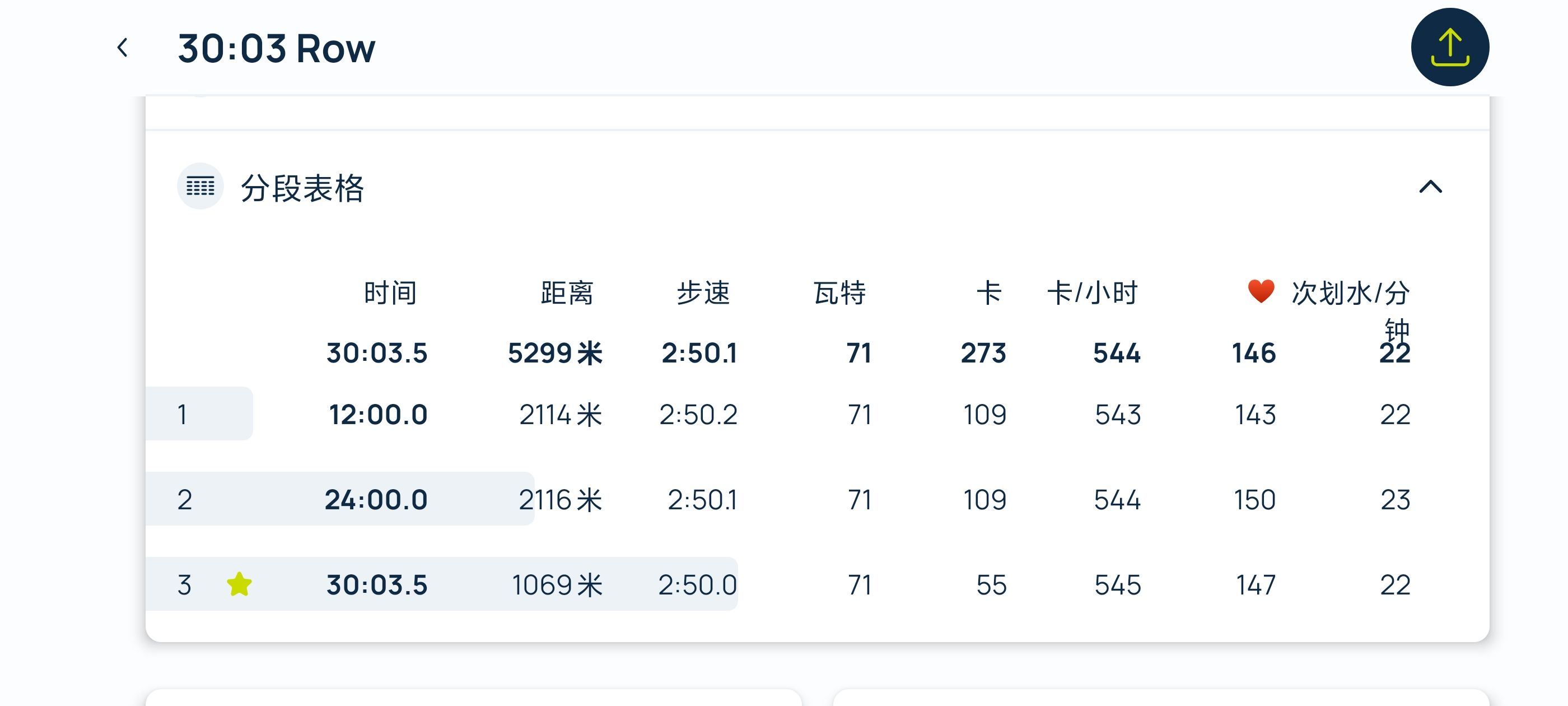
Task: Select split row number 1
Action: pos(182,415)
